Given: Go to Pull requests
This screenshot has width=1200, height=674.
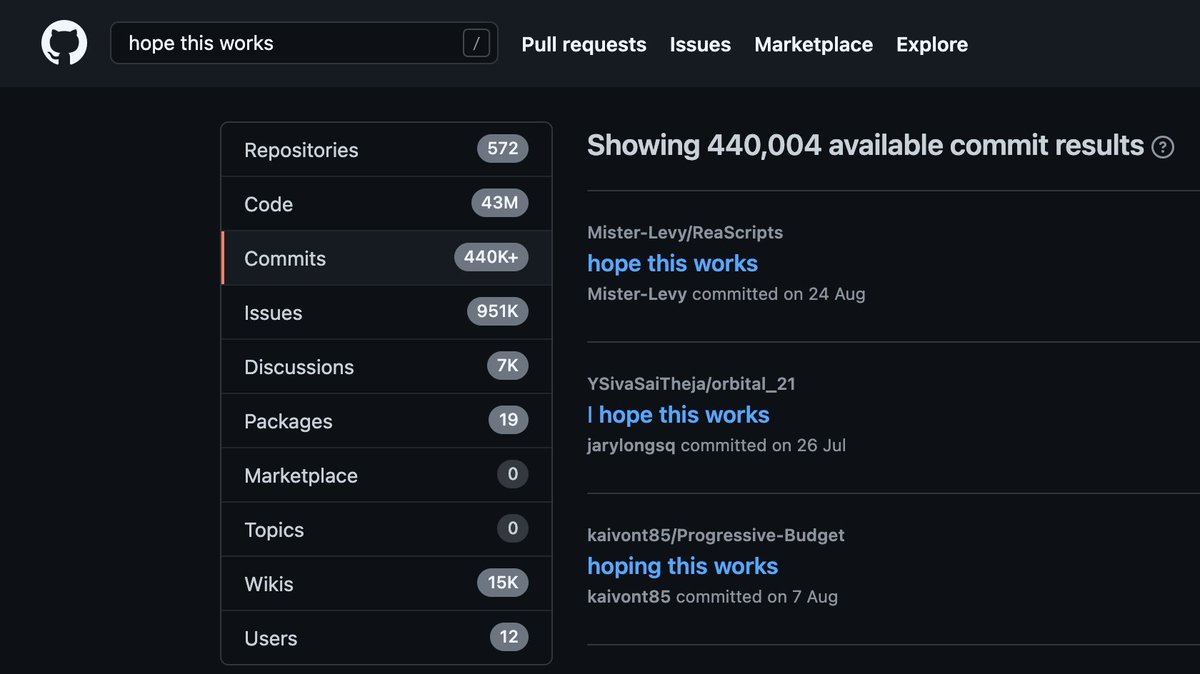Looking at the screenshot, I should click(584, 44).
